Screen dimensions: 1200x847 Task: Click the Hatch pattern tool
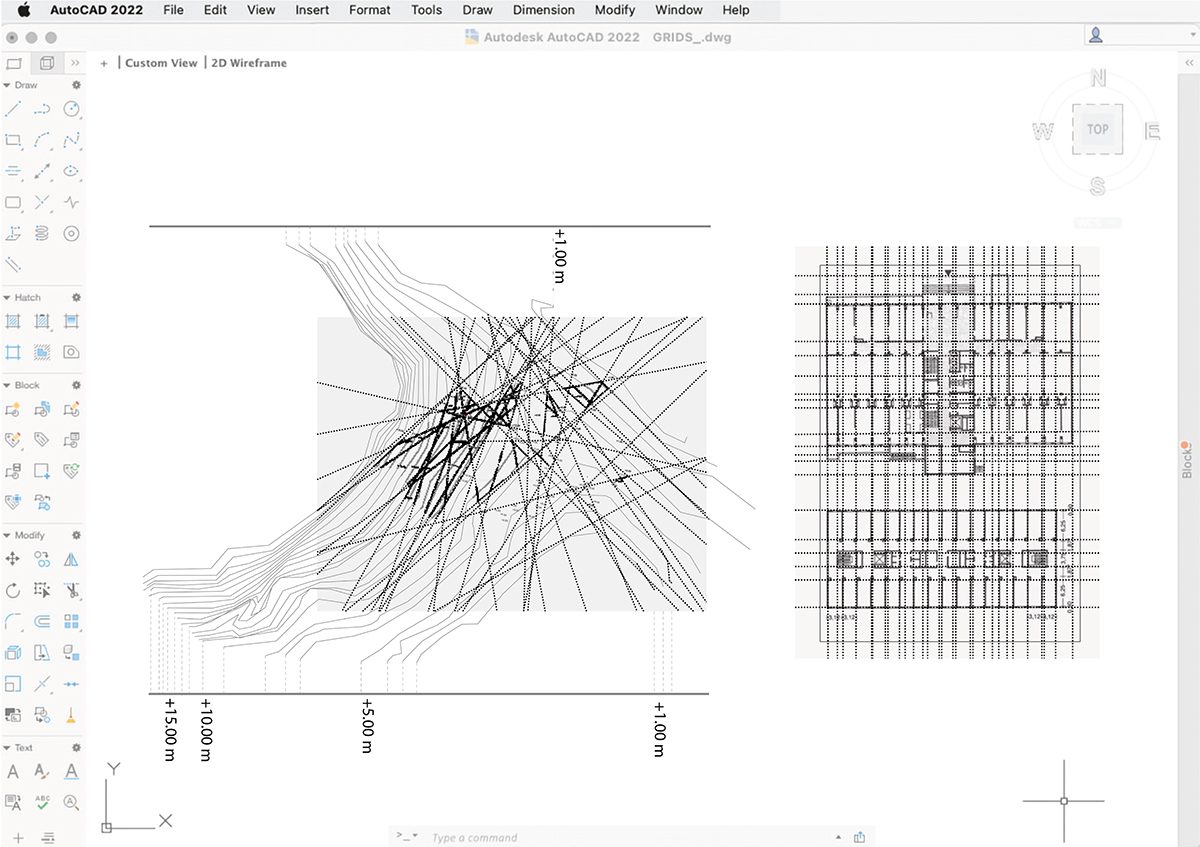click(14, 321)
